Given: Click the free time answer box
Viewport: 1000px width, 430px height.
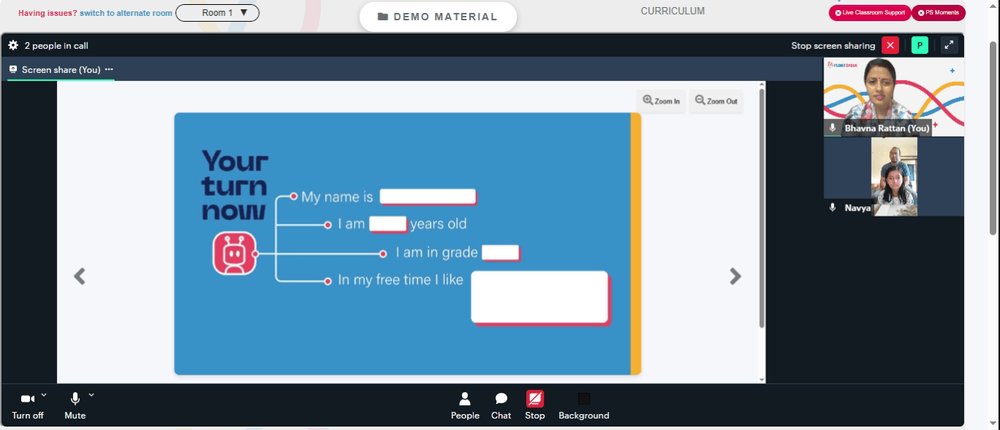Looking at the screenshot, I should (540, 297).
